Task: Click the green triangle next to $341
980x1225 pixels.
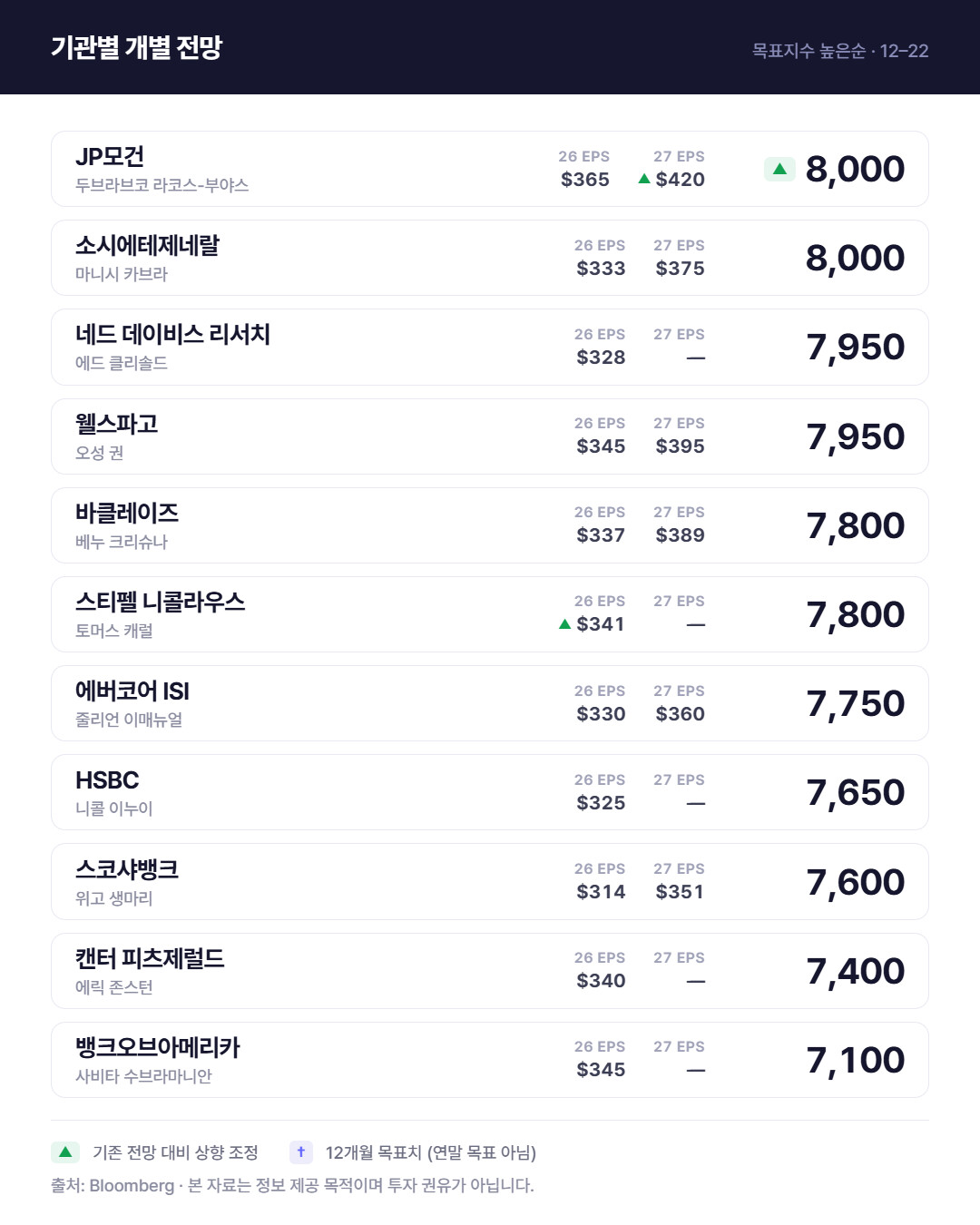Action: tap(565, 623)
